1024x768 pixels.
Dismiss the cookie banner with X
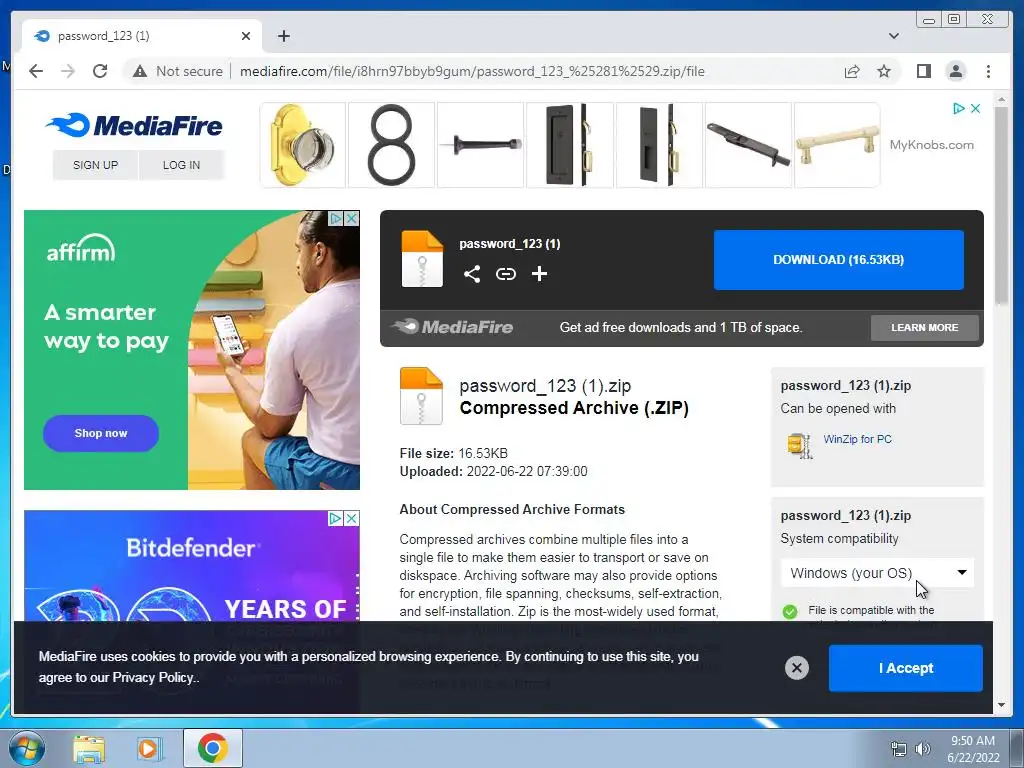796,667
